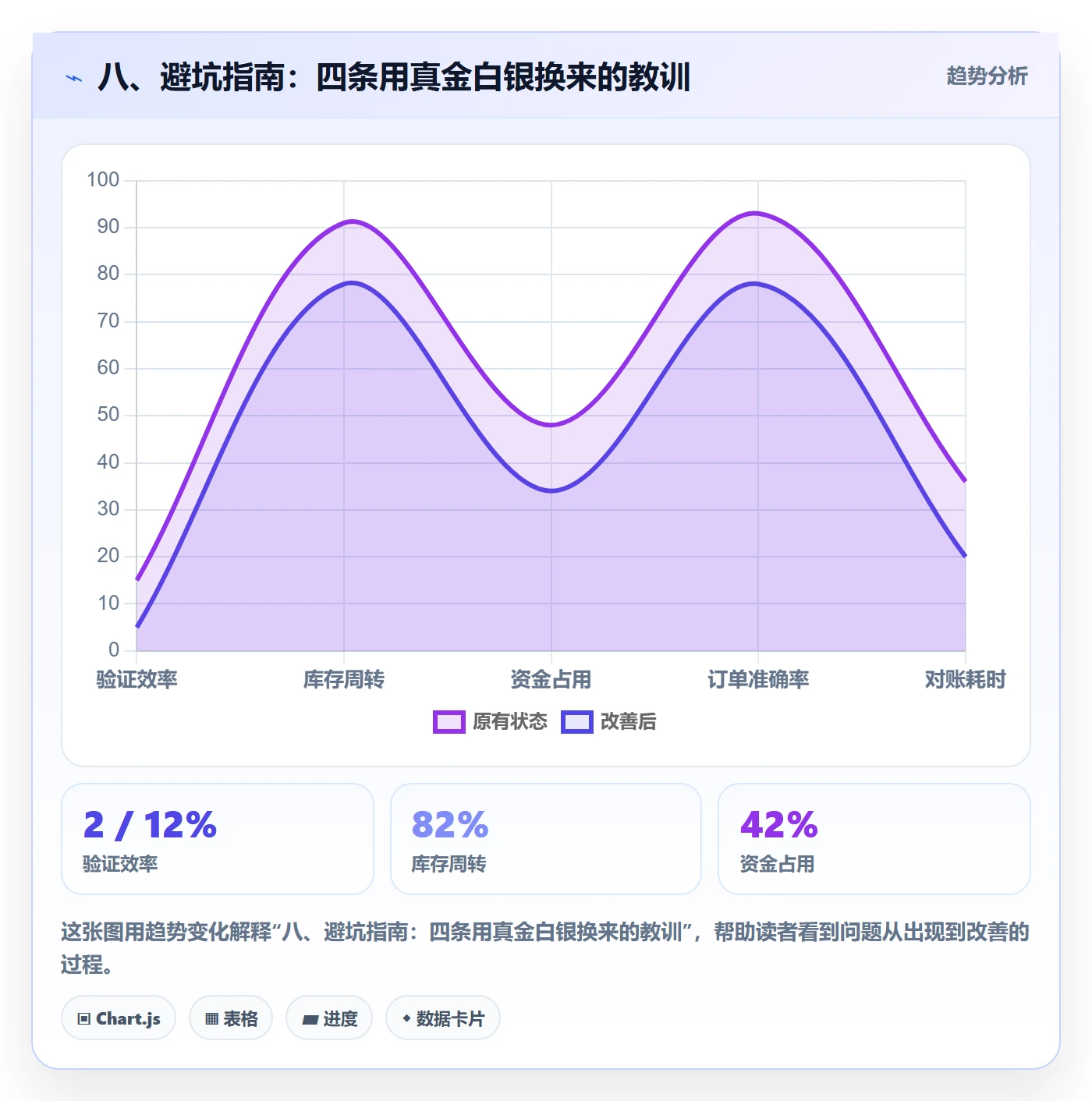Viewport: 1092px width, 1101px height.
Task: Click the Chart.js chip square icon
Action: pos(83,1019)
